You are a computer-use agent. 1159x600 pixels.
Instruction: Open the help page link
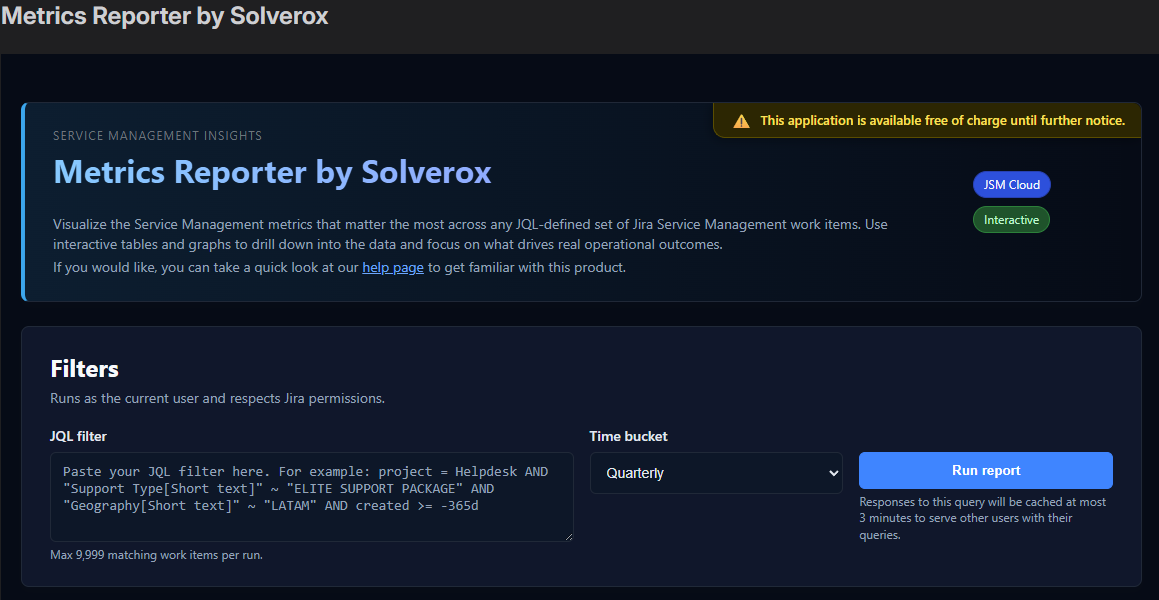pos(392,267)
